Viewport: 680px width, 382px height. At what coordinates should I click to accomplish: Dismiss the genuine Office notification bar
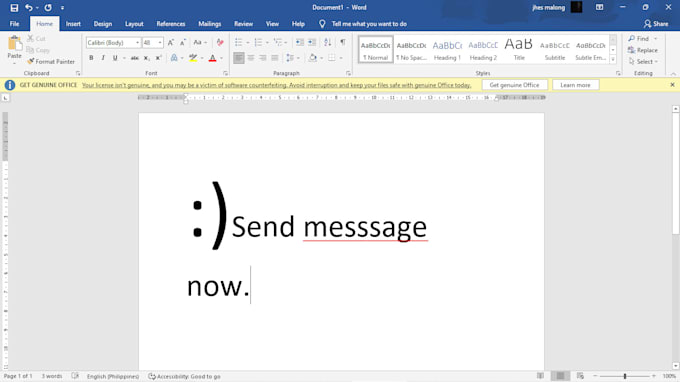coord(672,85)
